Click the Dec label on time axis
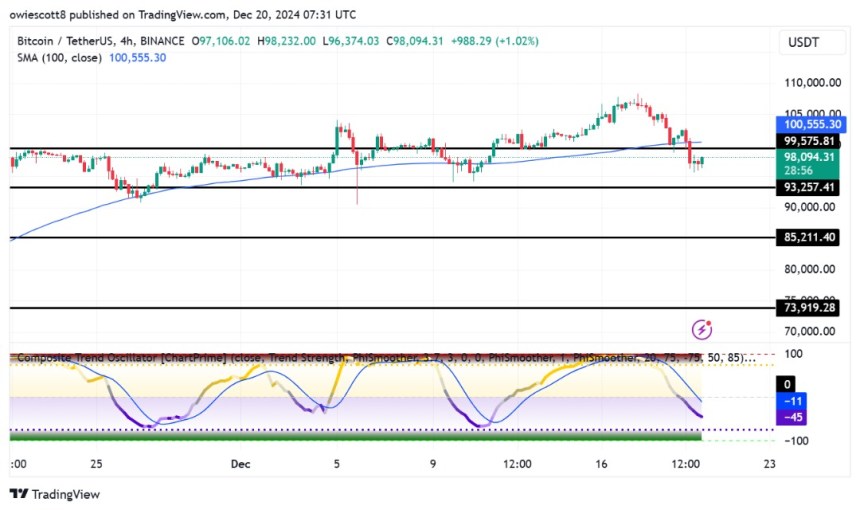The image size is (860, 510). click(x=240, y=464)
